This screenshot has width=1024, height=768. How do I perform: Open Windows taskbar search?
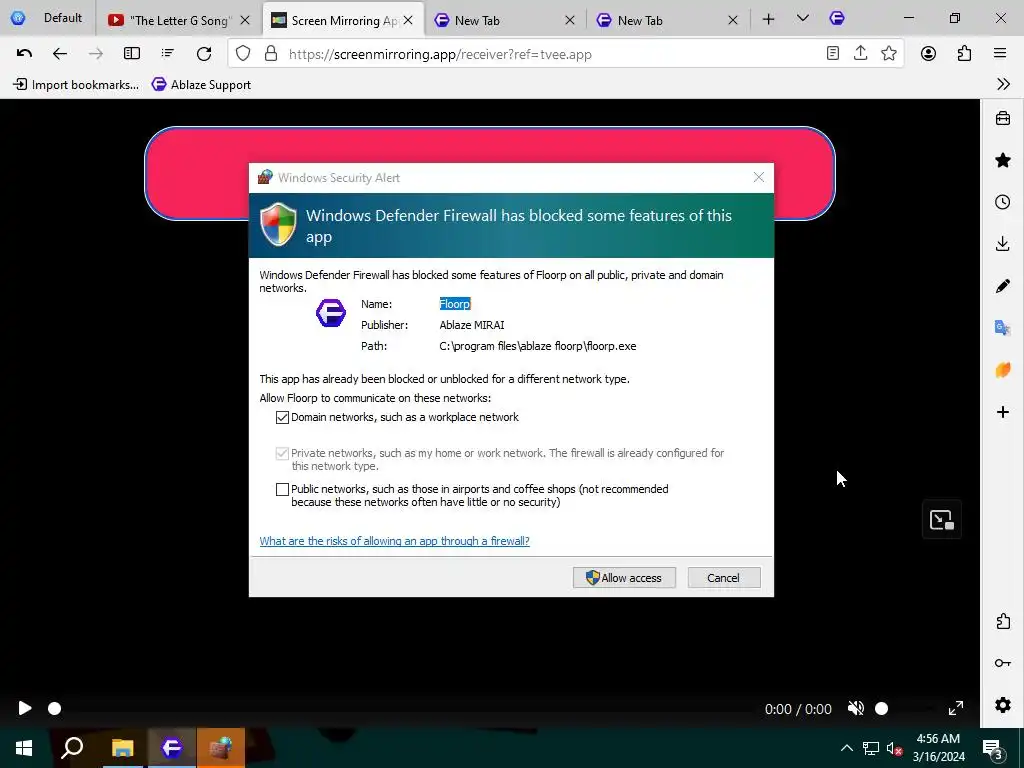click(x=72, y=748)
